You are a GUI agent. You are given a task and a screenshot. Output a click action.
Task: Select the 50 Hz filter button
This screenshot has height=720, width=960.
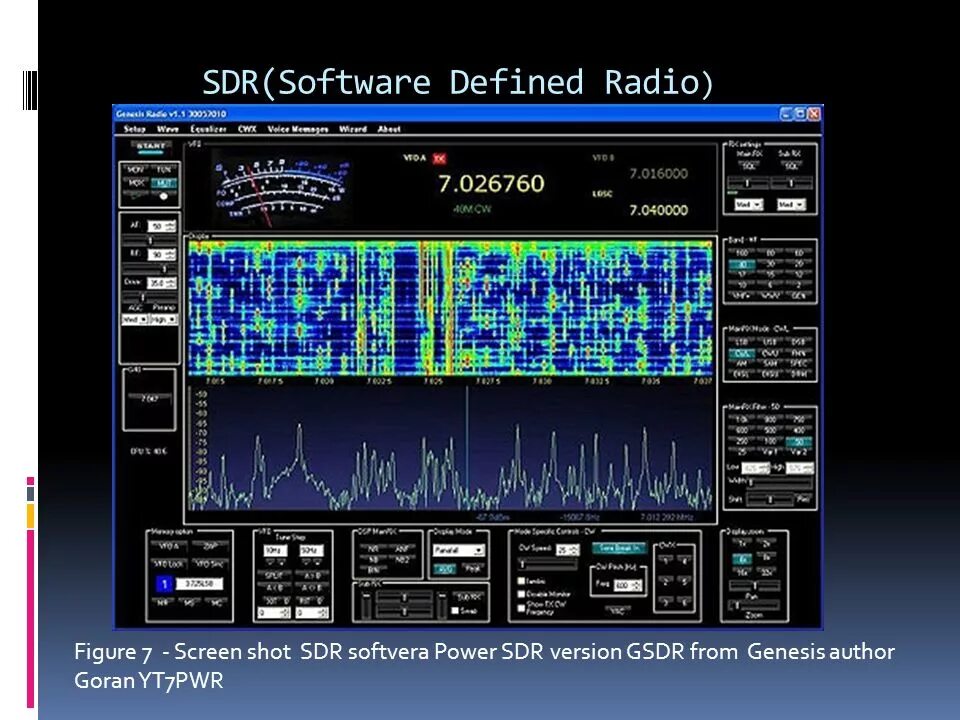(800, 441)
